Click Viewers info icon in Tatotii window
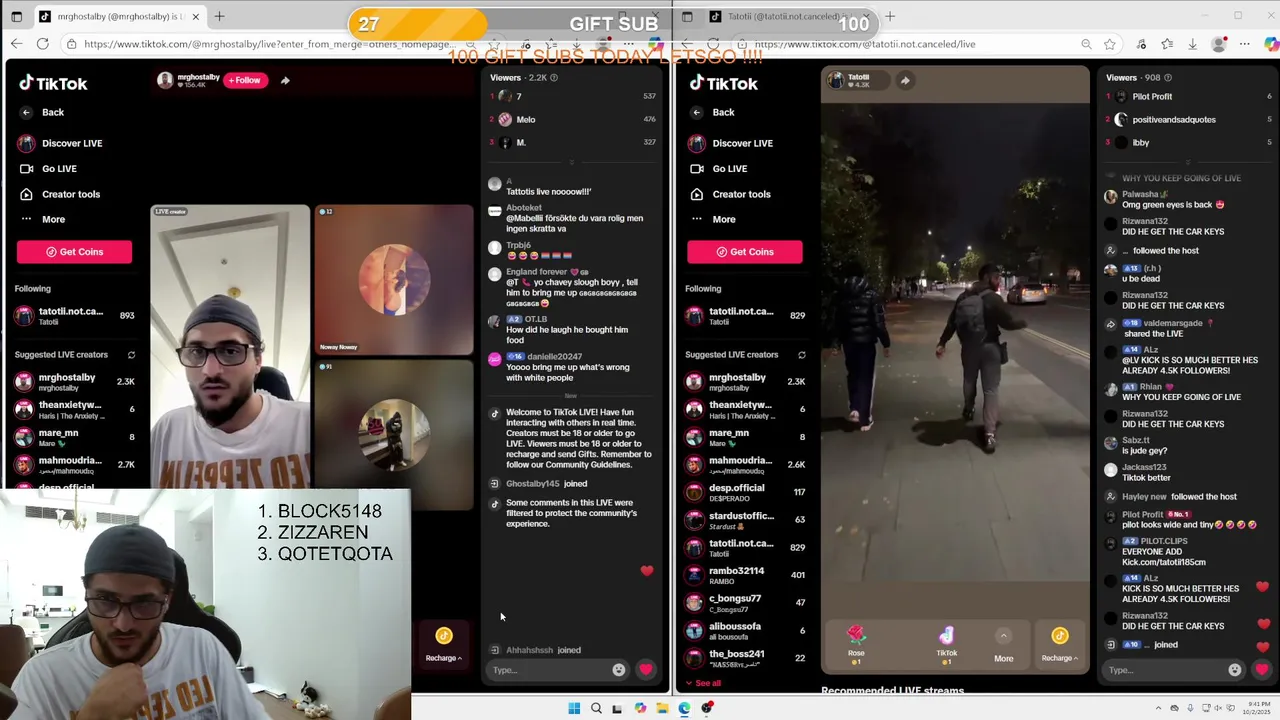Viewport: 1280px width, 720px height. coord(1168,77)
